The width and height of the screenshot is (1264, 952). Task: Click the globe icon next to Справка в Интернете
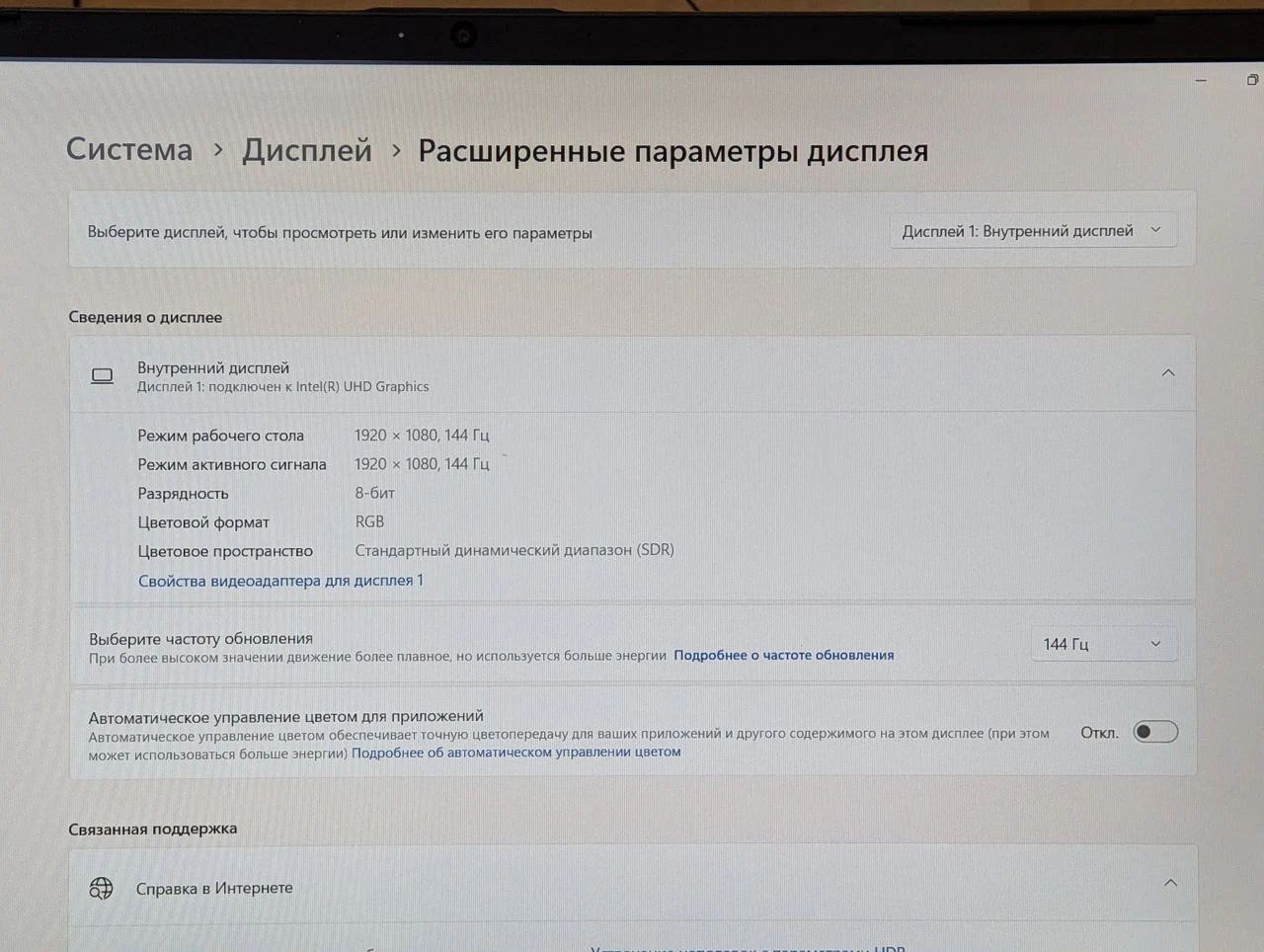pos(102,888)
